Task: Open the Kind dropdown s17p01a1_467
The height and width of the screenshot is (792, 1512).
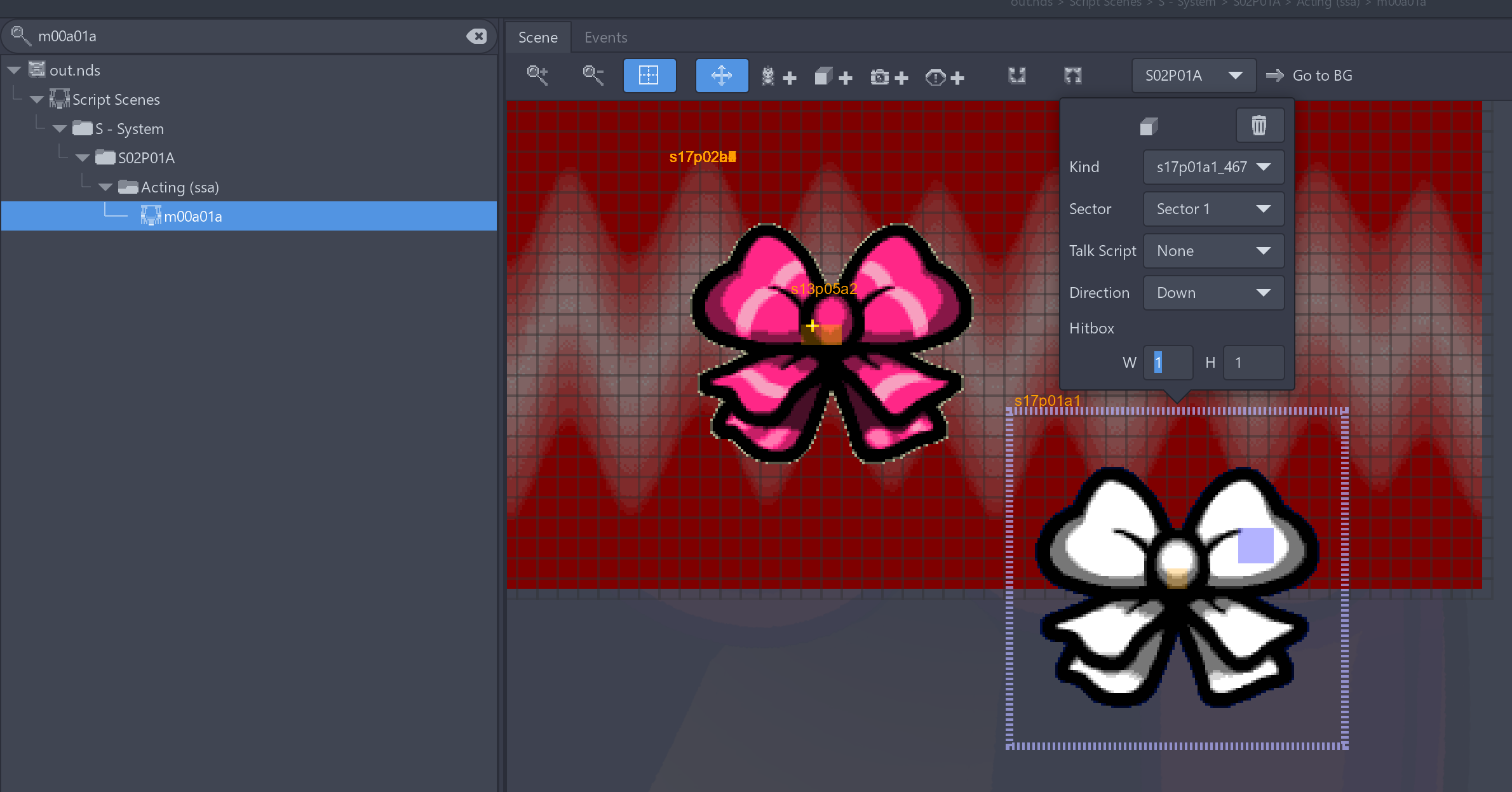Action: point(1213,167)
